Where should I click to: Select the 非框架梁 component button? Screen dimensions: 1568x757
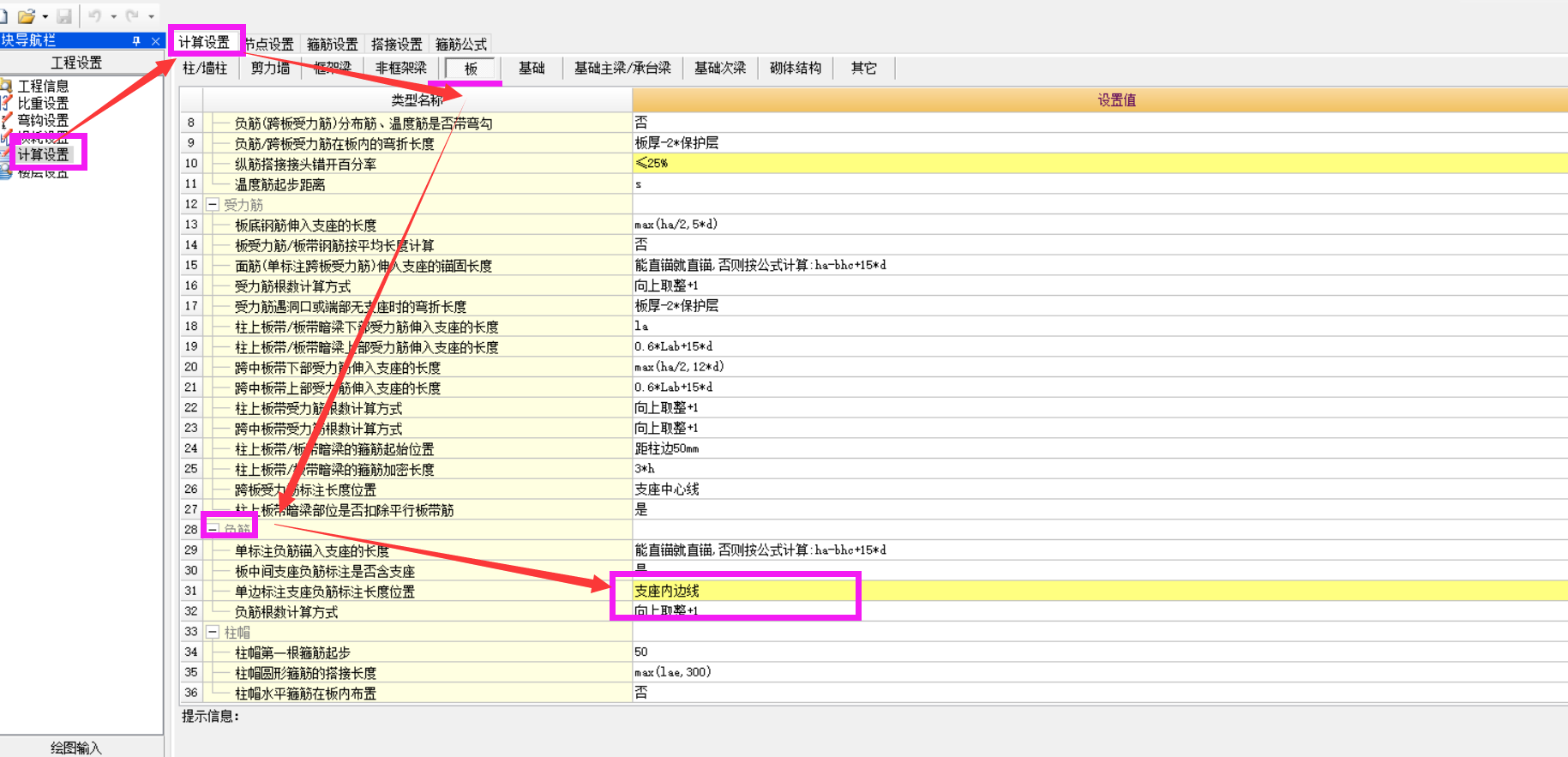point(401,68)
